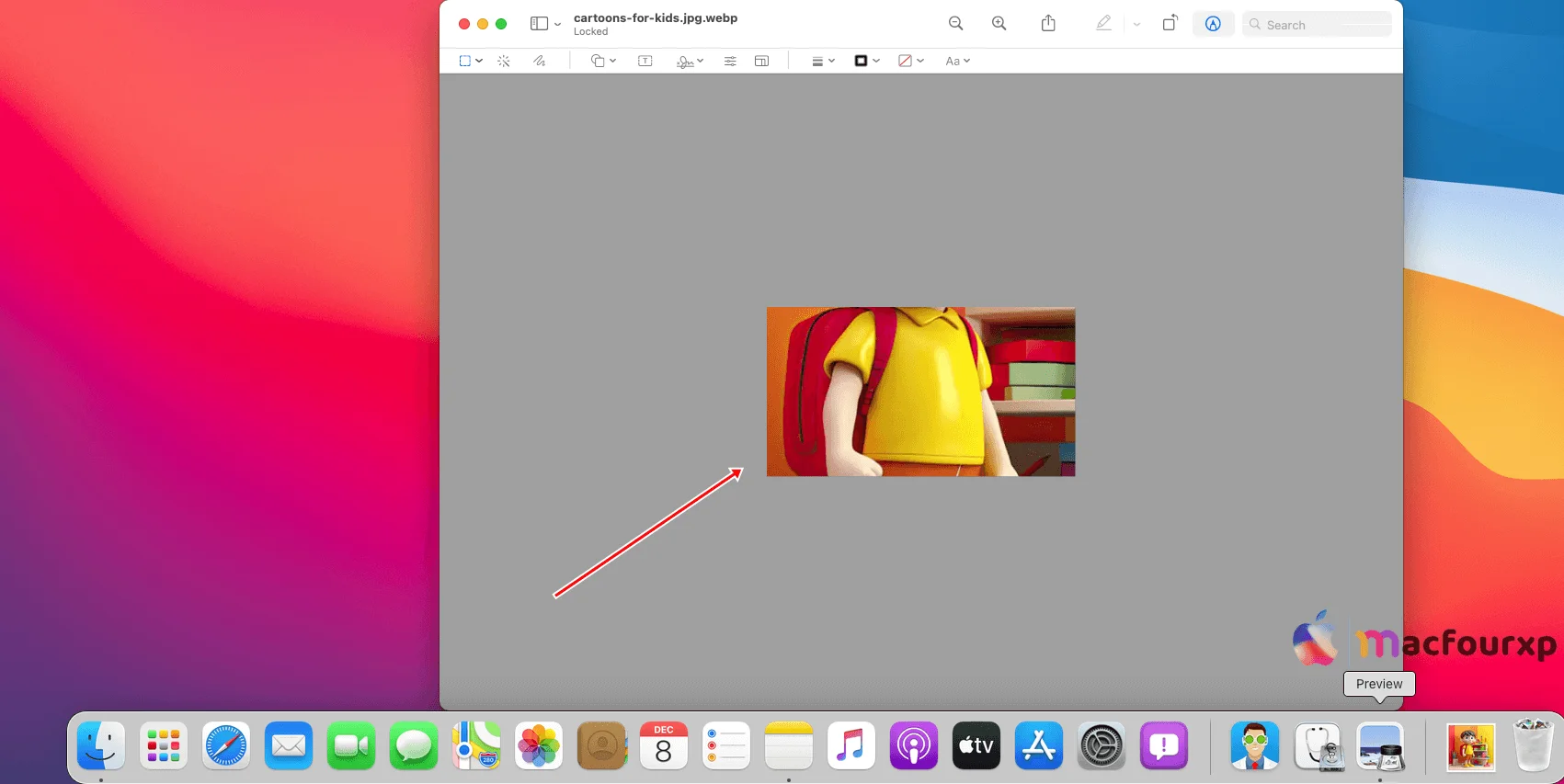Open the Sign signature tool

[x=685, y=62]
